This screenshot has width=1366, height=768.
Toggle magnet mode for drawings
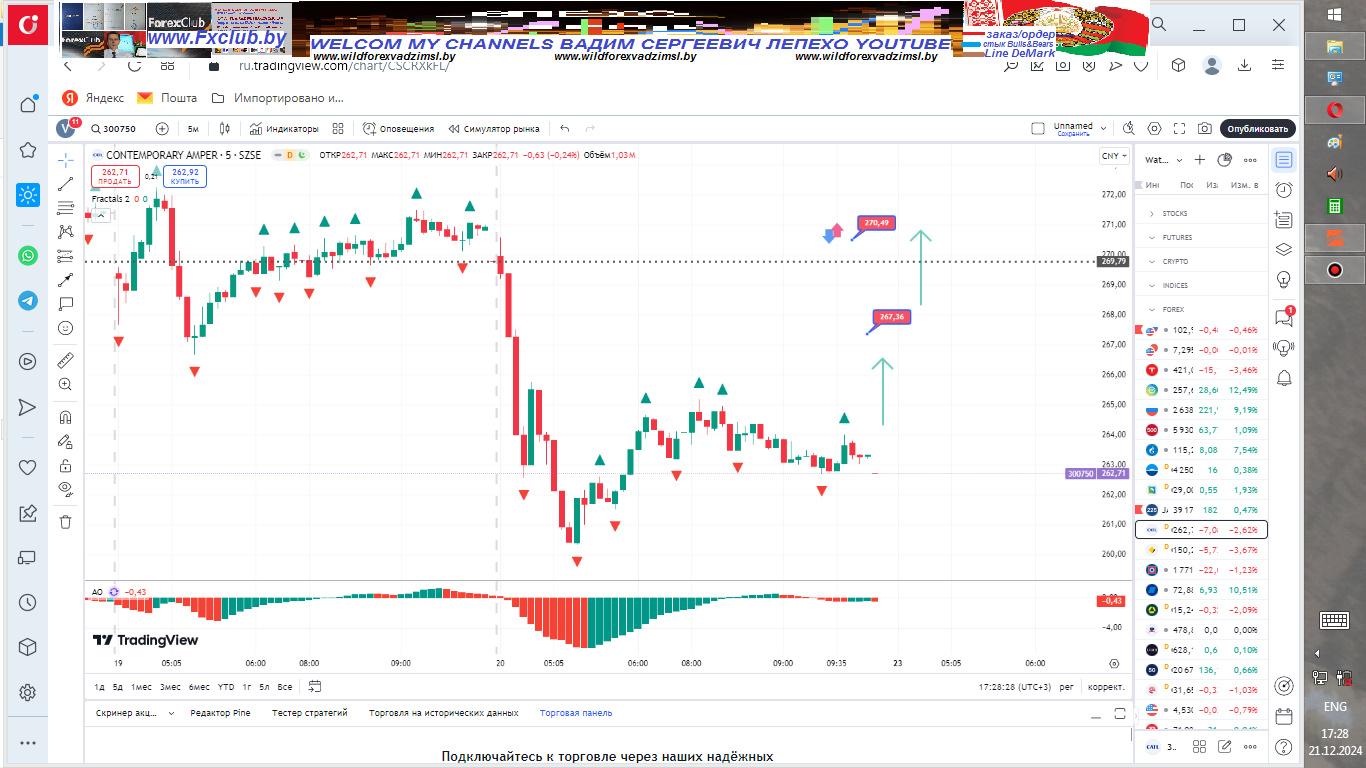pos(65,417)
